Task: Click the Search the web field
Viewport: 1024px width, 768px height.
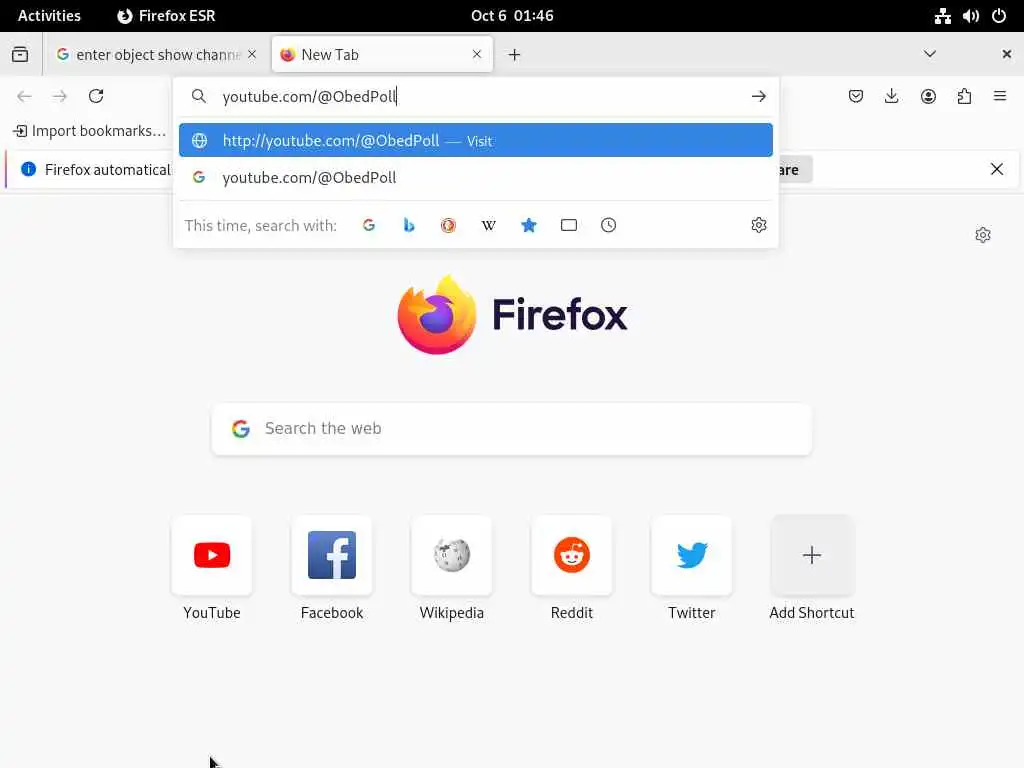Action: click(x=511, y=428)
